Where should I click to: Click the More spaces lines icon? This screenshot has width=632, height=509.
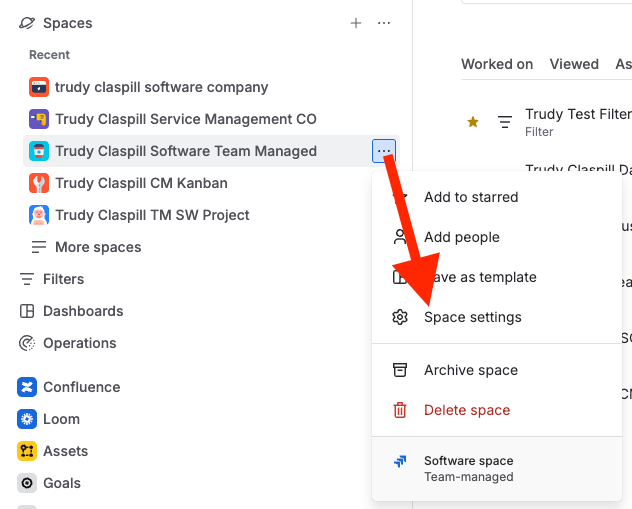pos(39,247)
